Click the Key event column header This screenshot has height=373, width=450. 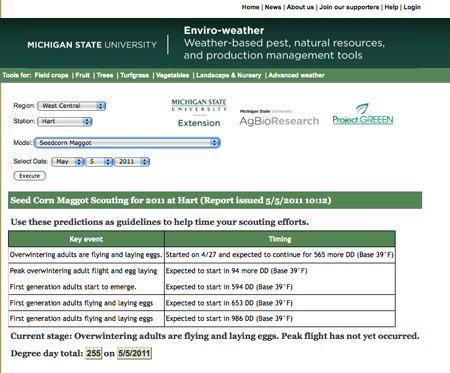pyautogui.click(x=86, y=239)
